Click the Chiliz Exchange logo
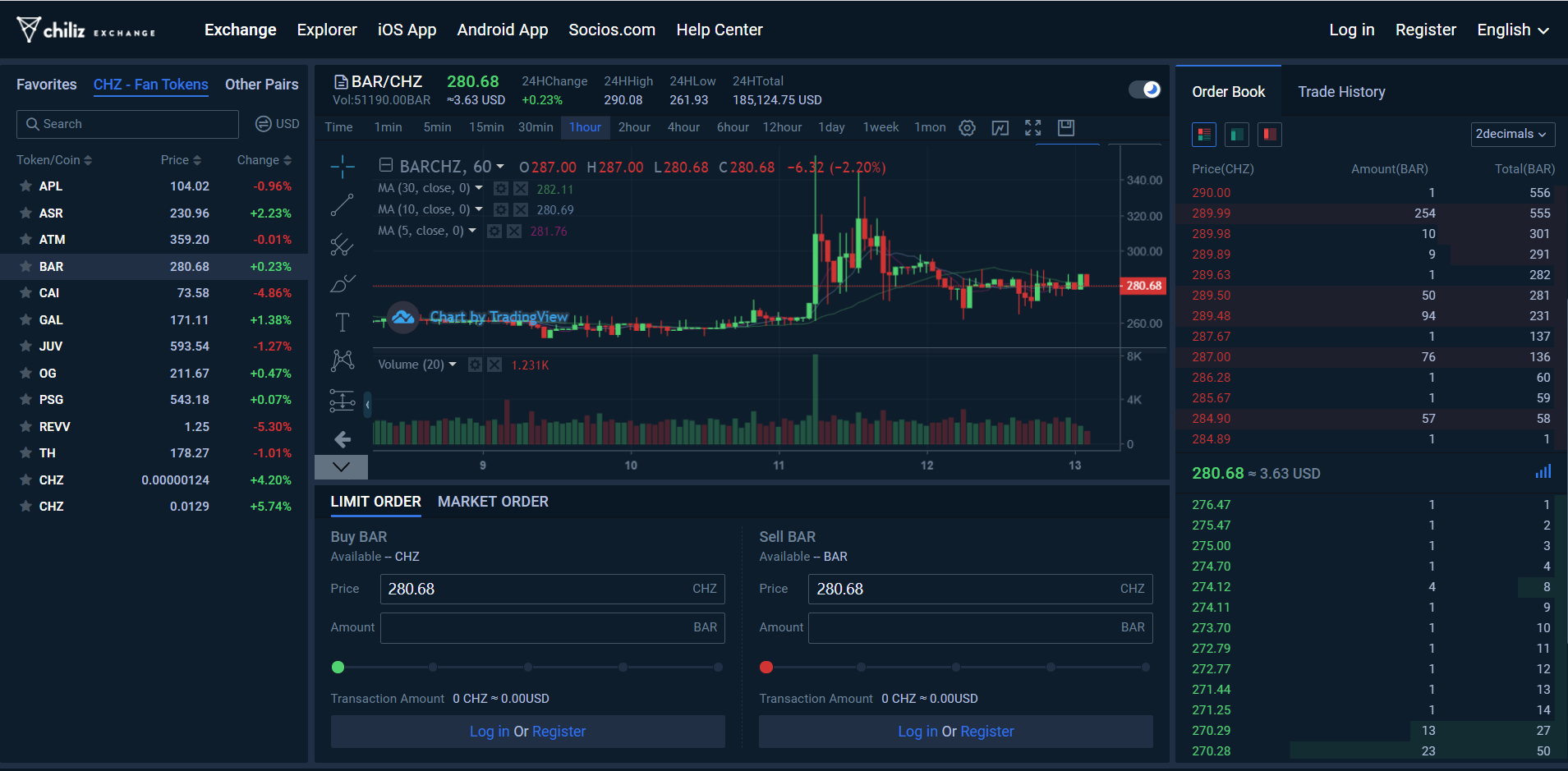Screen dimensions: 1568x771 [85, 30]
